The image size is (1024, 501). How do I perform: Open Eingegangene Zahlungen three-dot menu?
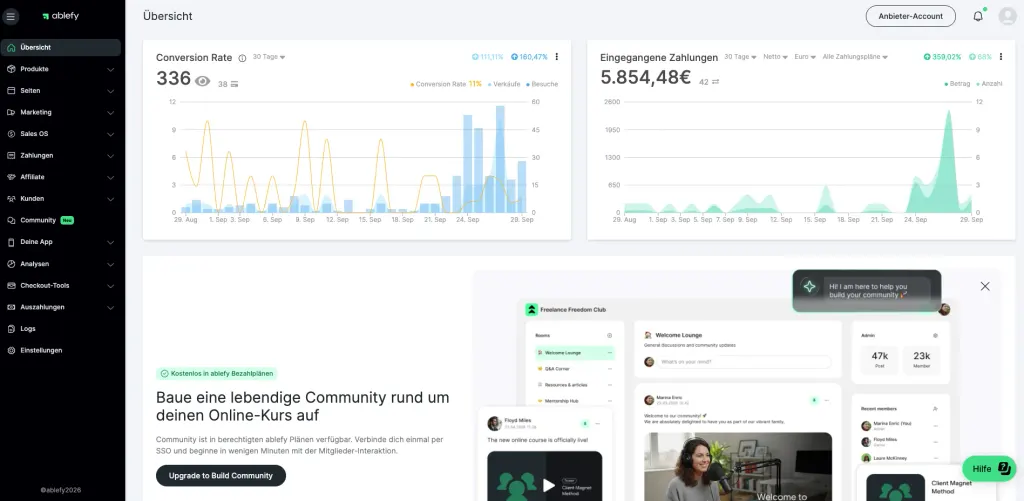click(x=1000, y=57)
